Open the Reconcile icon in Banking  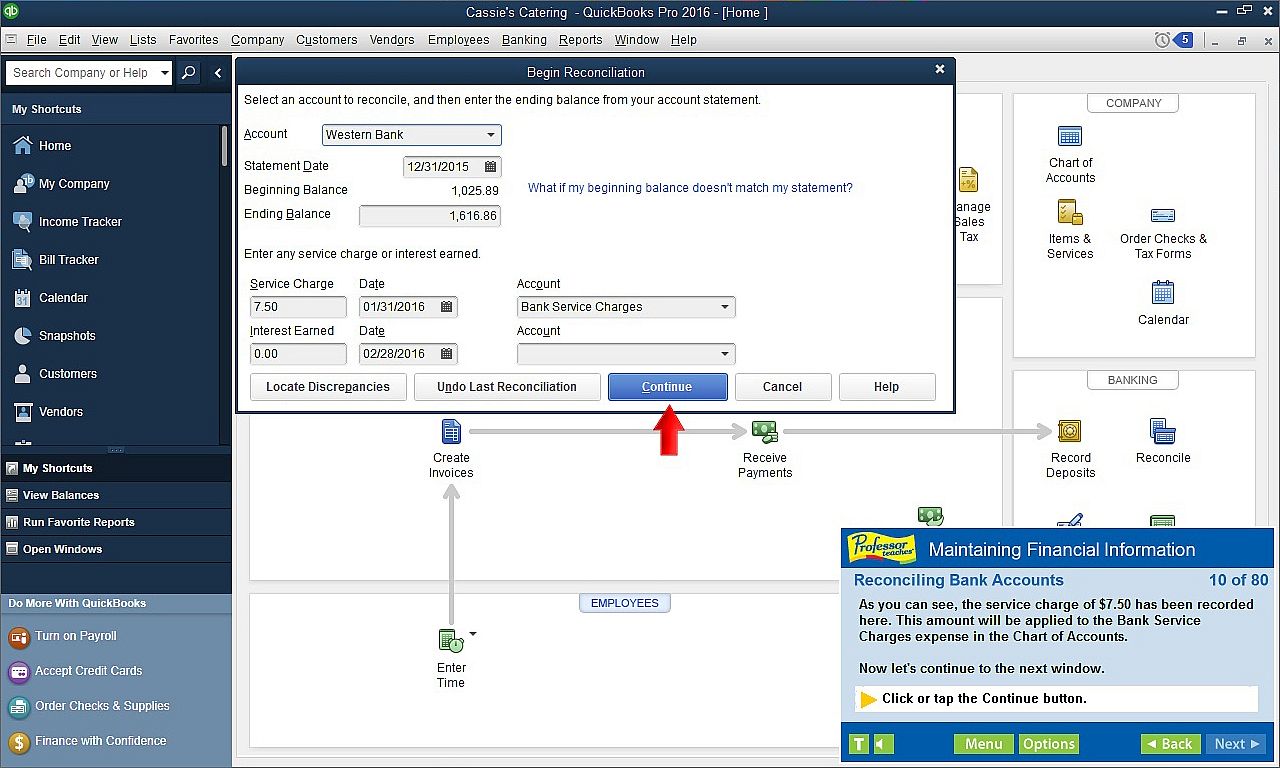[x=1162, y=431]
